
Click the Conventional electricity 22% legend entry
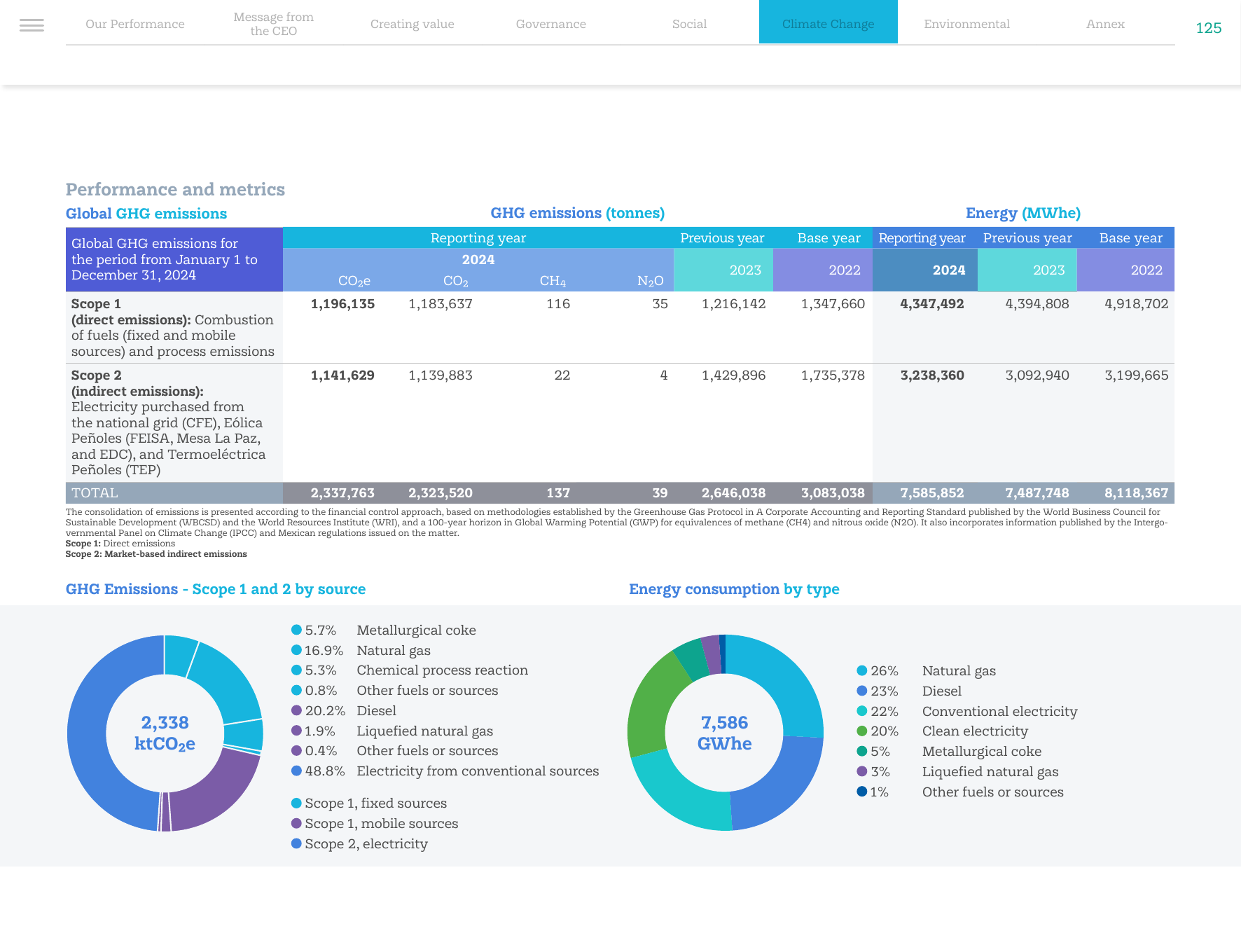pos(967,711)
